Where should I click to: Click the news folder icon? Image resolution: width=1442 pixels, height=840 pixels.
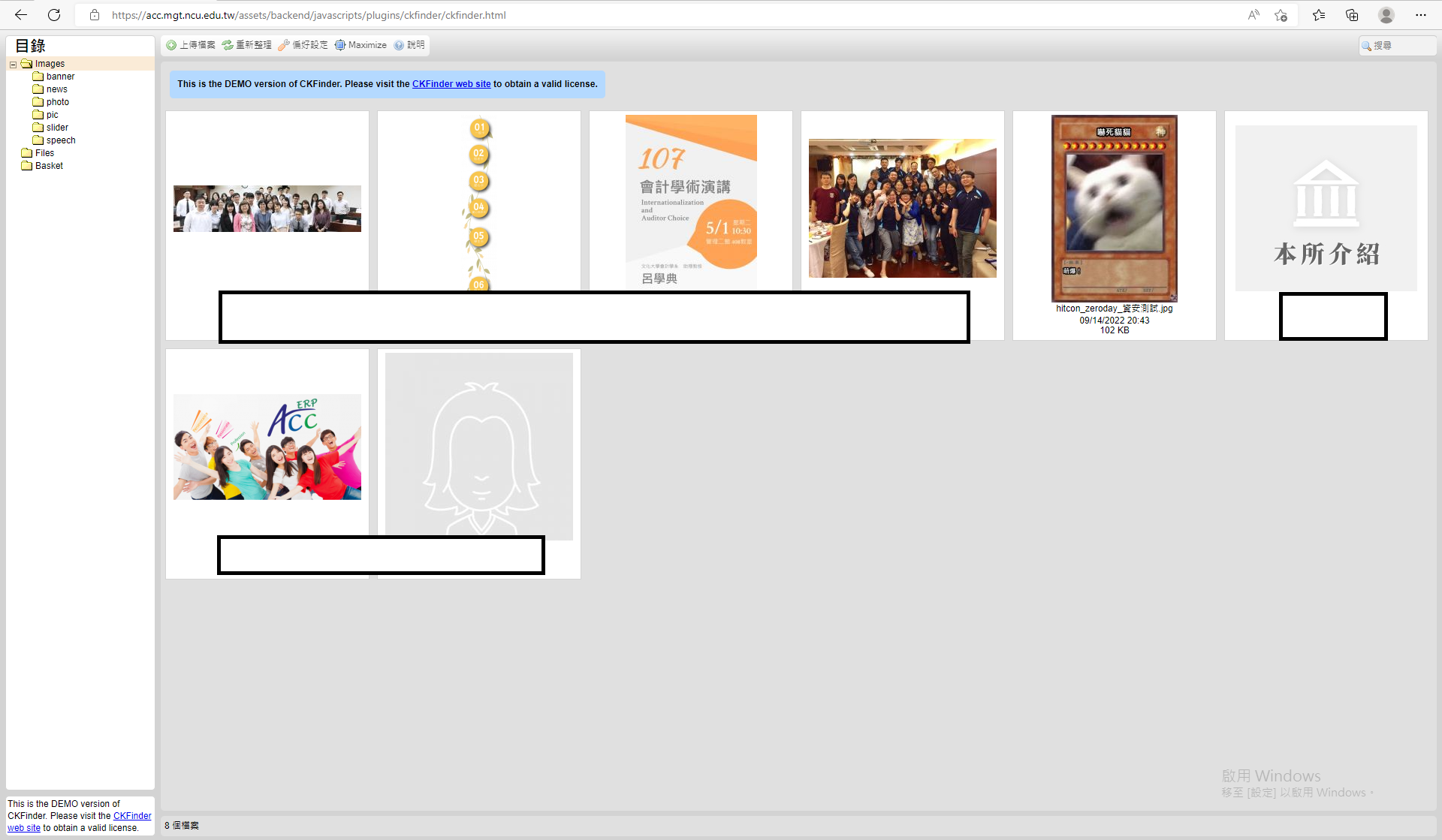pos(38,89)
